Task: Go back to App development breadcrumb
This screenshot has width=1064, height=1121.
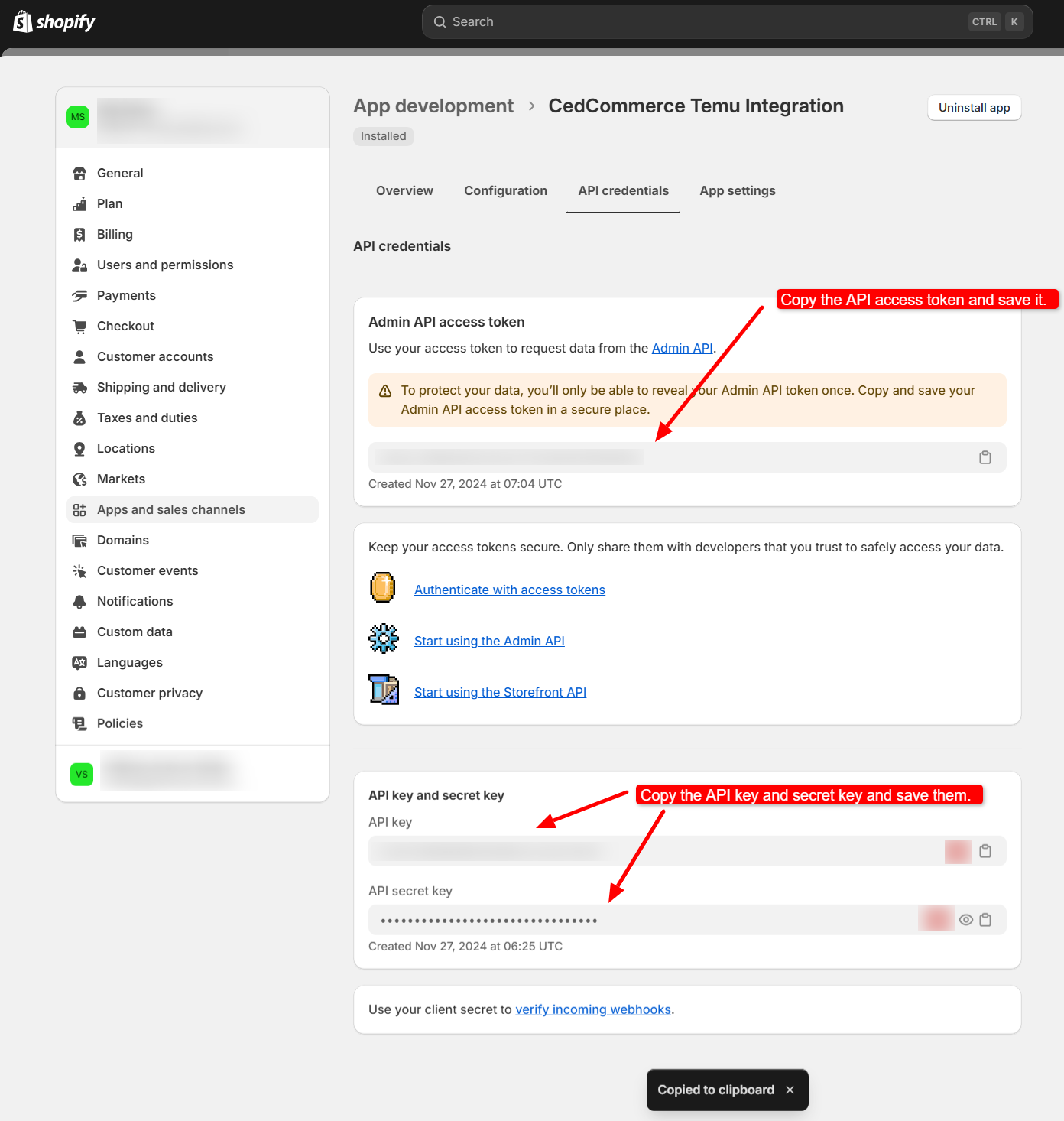Action: [433, 106]
